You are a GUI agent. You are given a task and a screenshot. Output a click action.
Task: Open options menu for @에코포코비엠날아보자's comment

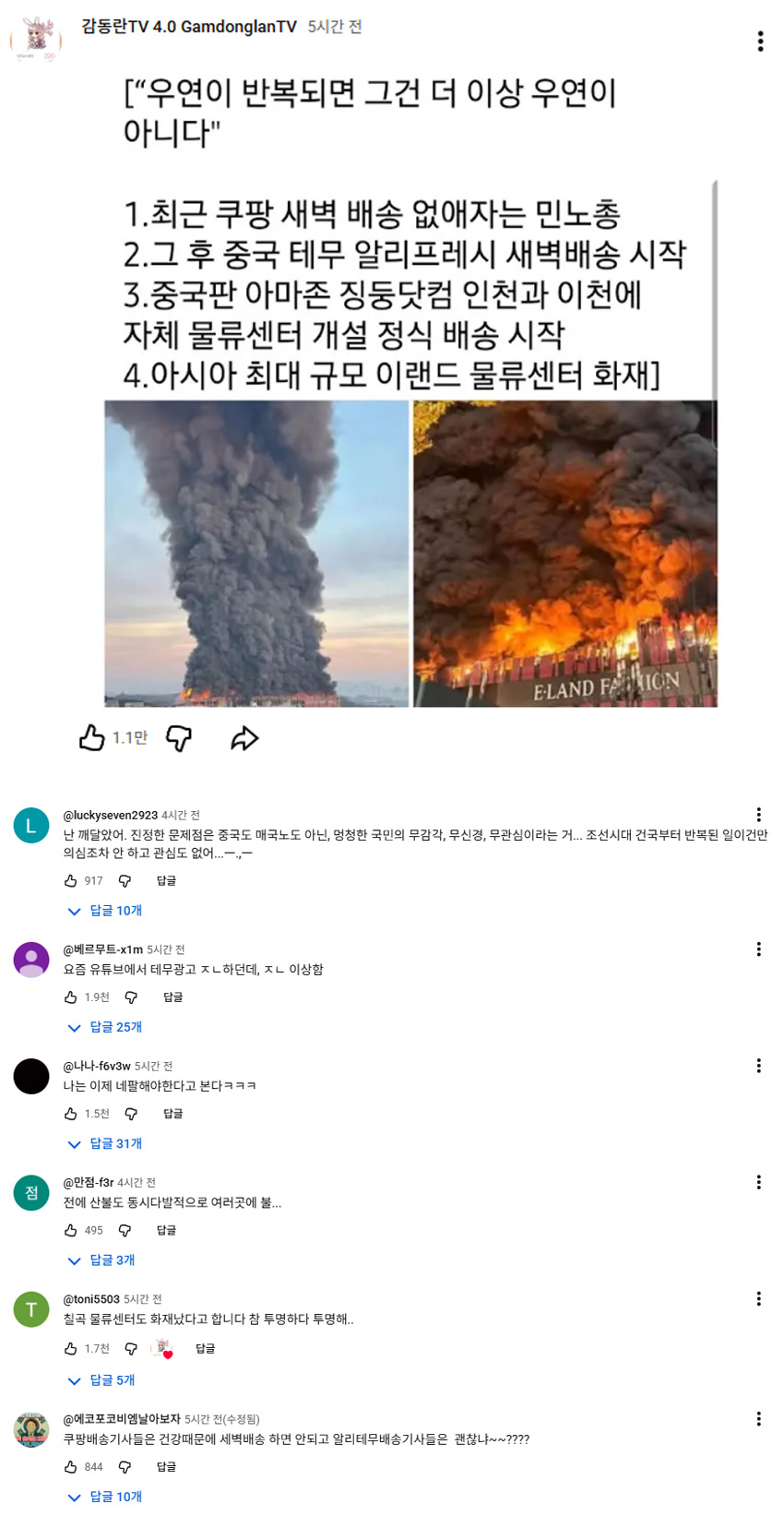tap(758, 1418)
